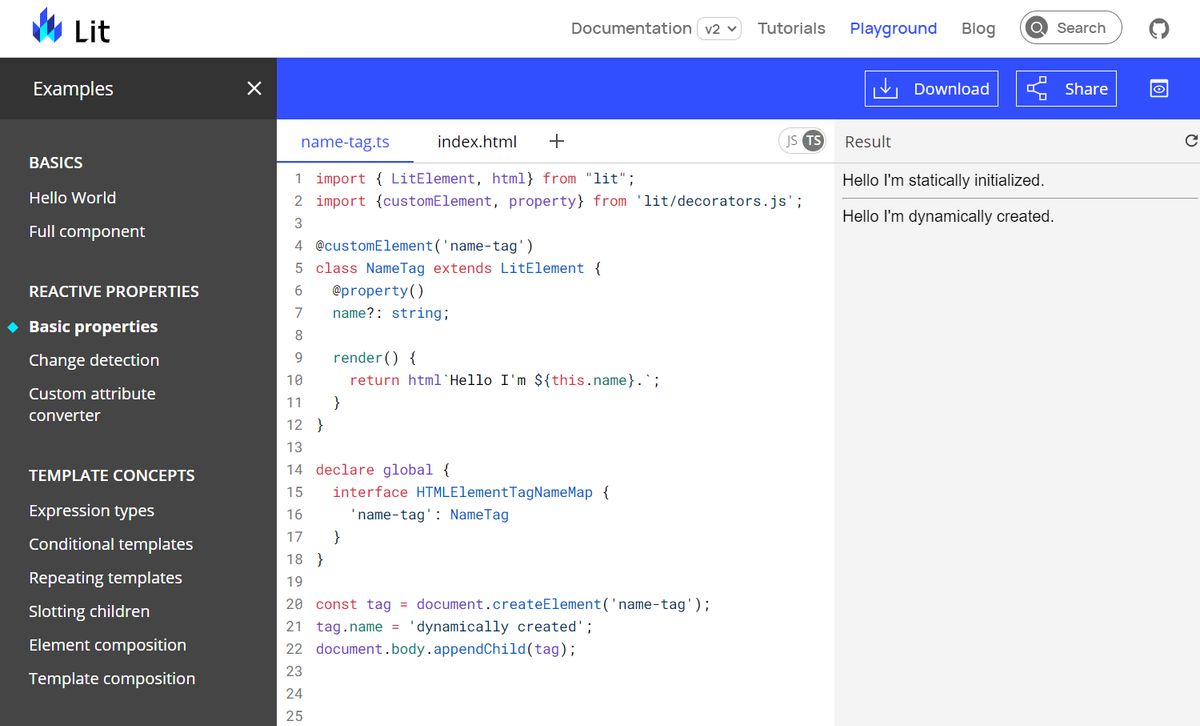Select TS in the language toggle
This screenshot has height=726, width=1200.
[x=814, y=141]
